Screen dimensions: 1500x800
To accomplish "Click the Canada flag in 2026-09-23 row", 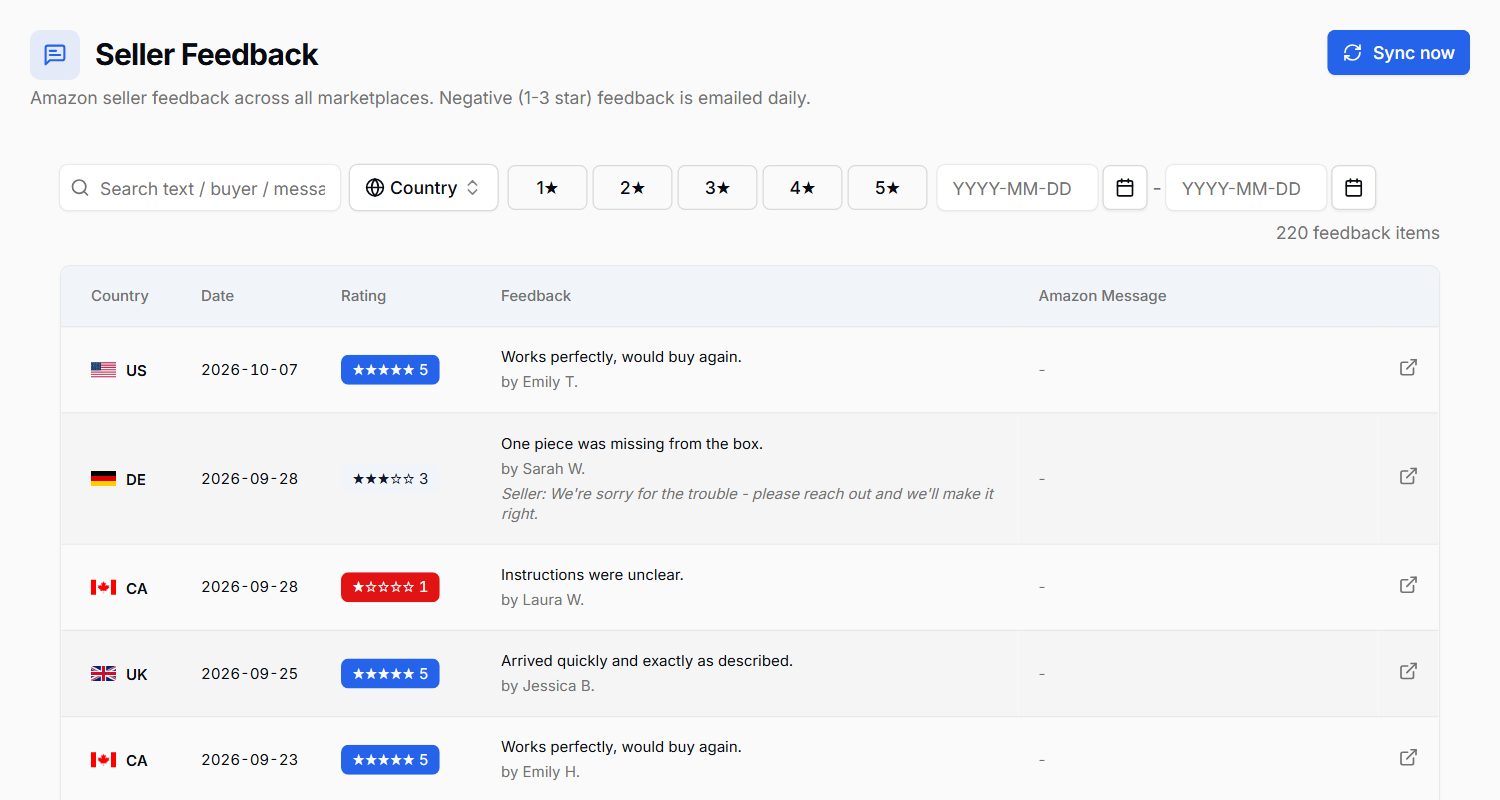I will [x=103, y=760].
